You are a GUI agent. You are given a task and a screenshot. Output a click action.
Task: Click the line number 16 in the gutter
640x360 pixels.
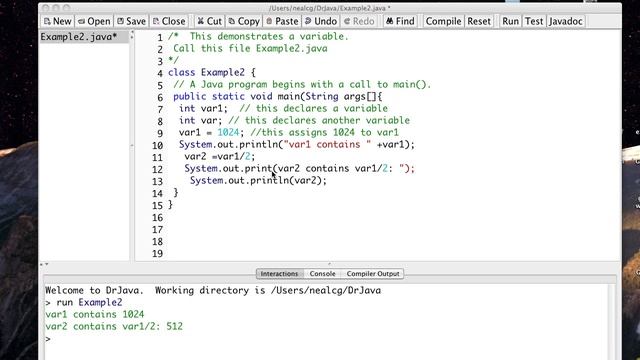tap(158, 218)
